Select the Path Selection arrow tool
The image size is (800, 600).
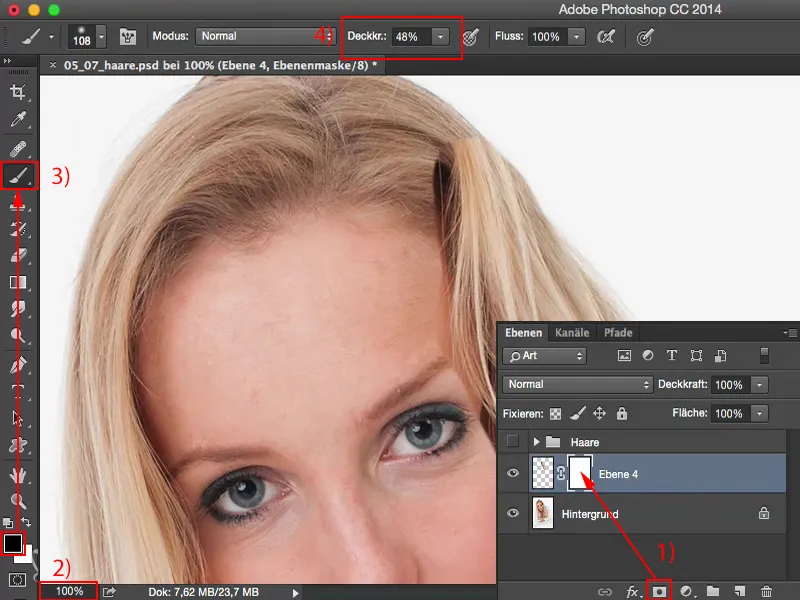click(18, 418)
